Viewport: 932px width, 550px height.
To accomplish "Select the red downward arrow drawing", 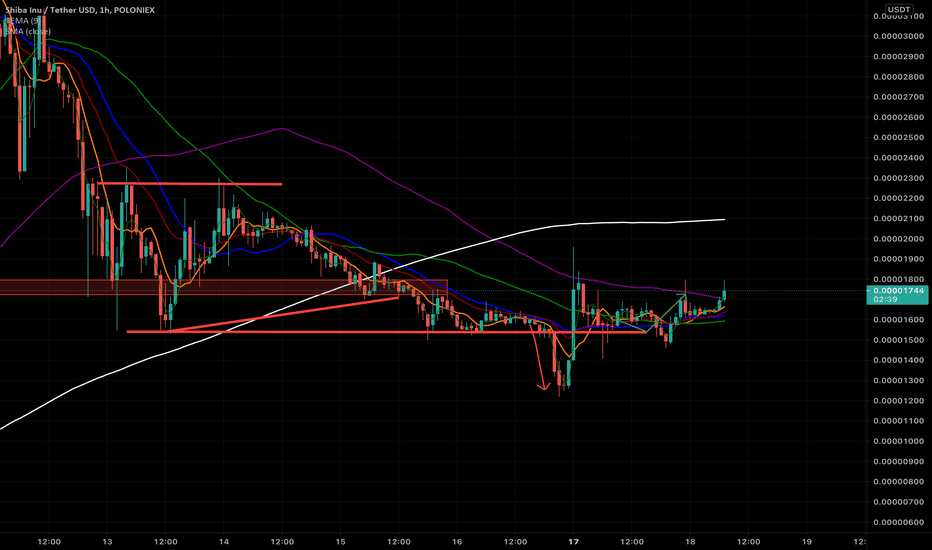I will tap(538, 357).
